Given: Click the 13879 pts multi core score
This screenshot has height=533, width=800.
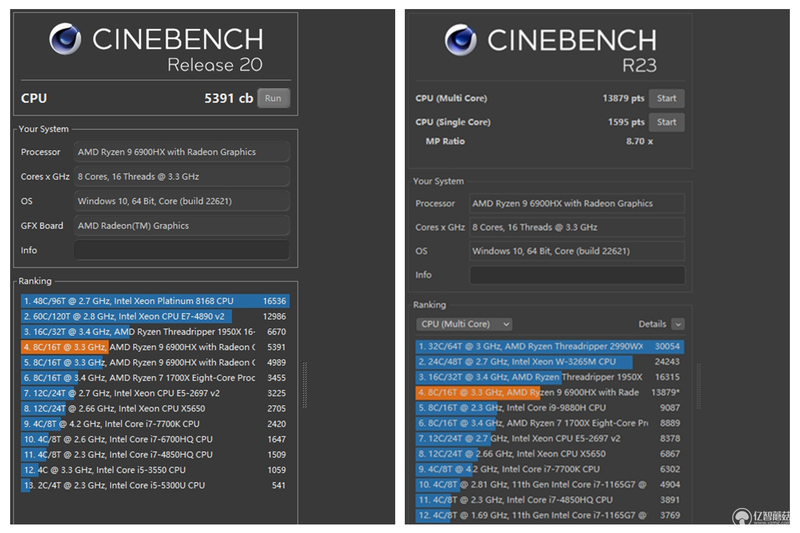Looking at the screenshot, I should pyautogui.click(x=623, y=98).
